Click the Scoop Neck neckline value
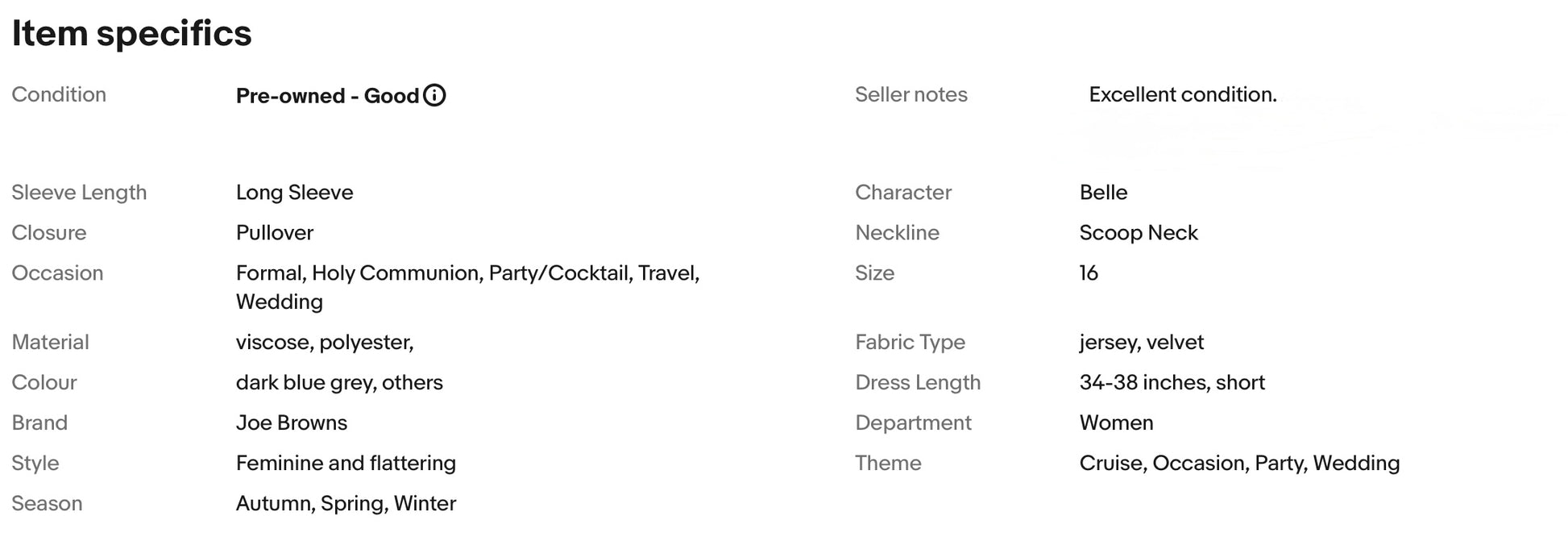Viewport: 1568px width, 545px height. [1138, 232]
